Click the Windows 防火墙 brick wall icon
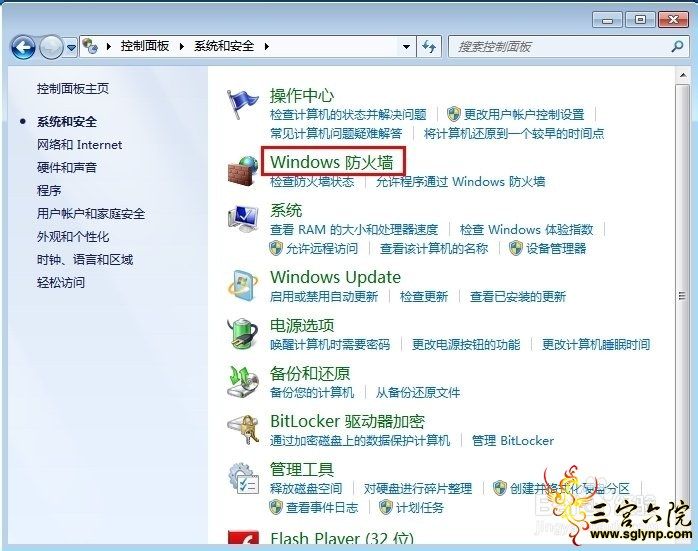This screenshot has width=698, height=551. tap(243, 170)
